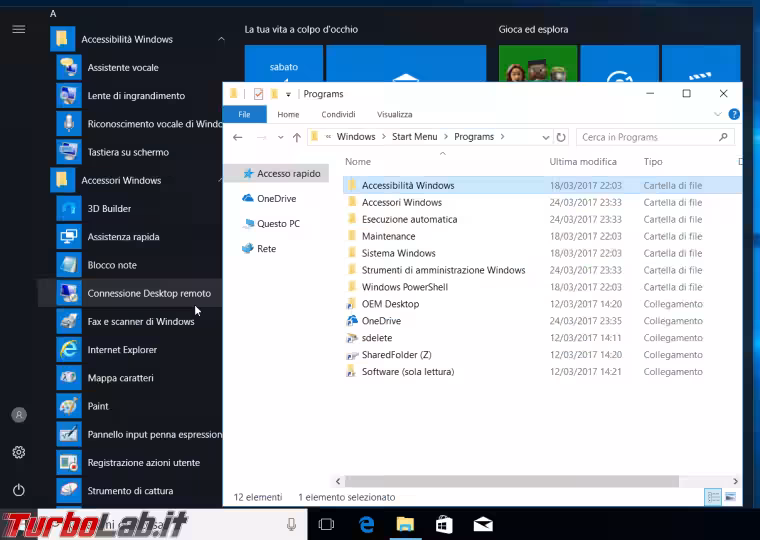This screenshot has width=760, height=540.
Task: Go up one folder level
Action: click(x=297, y=137)
